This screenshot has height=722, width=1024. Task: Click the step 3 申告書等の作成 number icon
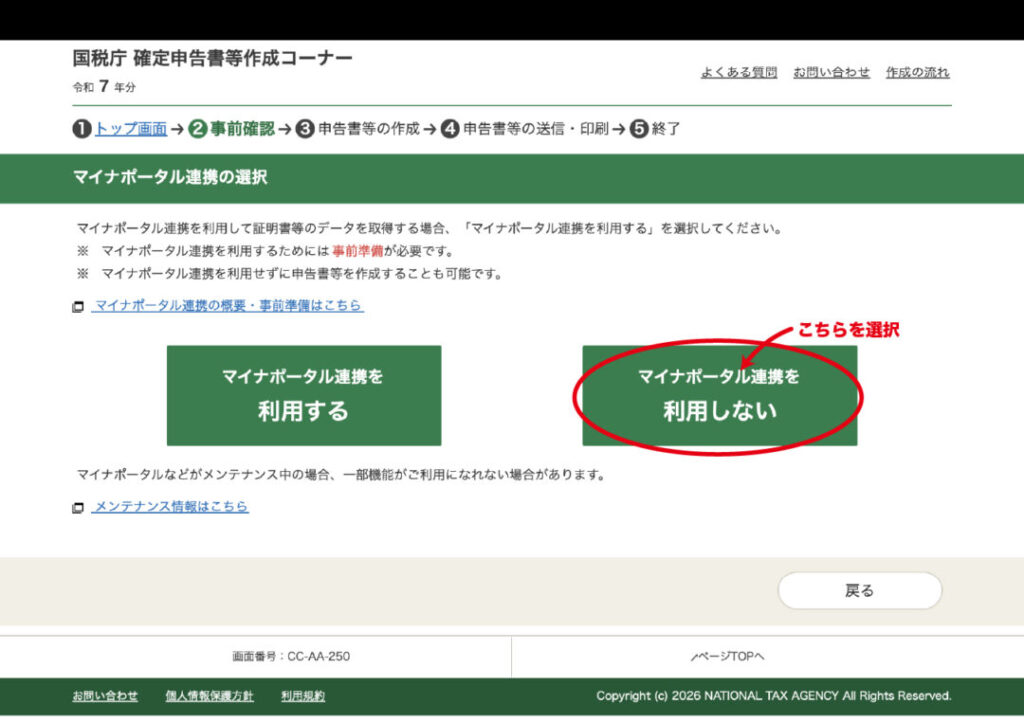point(305,129)
